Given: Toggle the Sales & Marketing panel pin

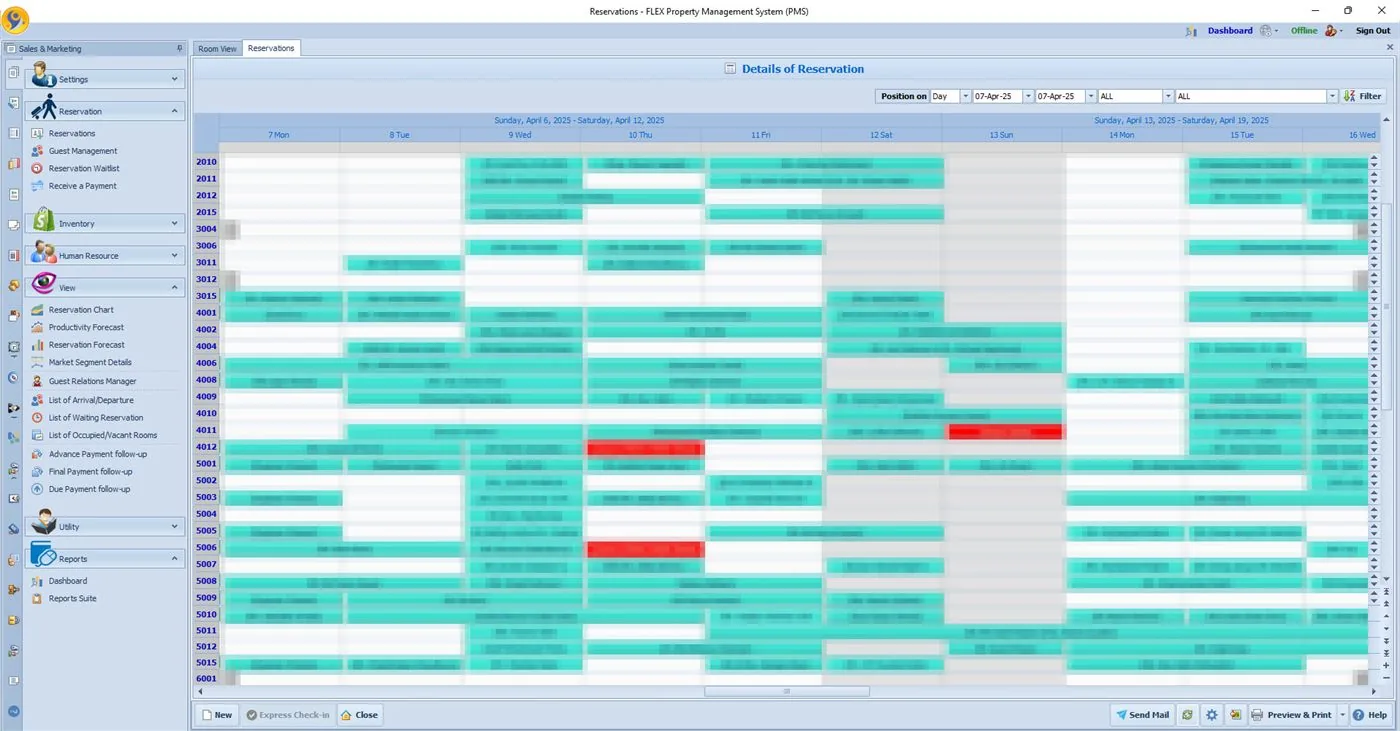Looking at the screenshot, I should (x=180, y=48).
